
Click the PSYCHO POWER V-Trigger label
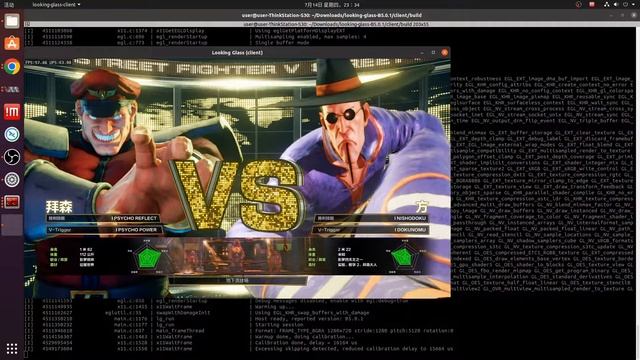coord(136,230)
